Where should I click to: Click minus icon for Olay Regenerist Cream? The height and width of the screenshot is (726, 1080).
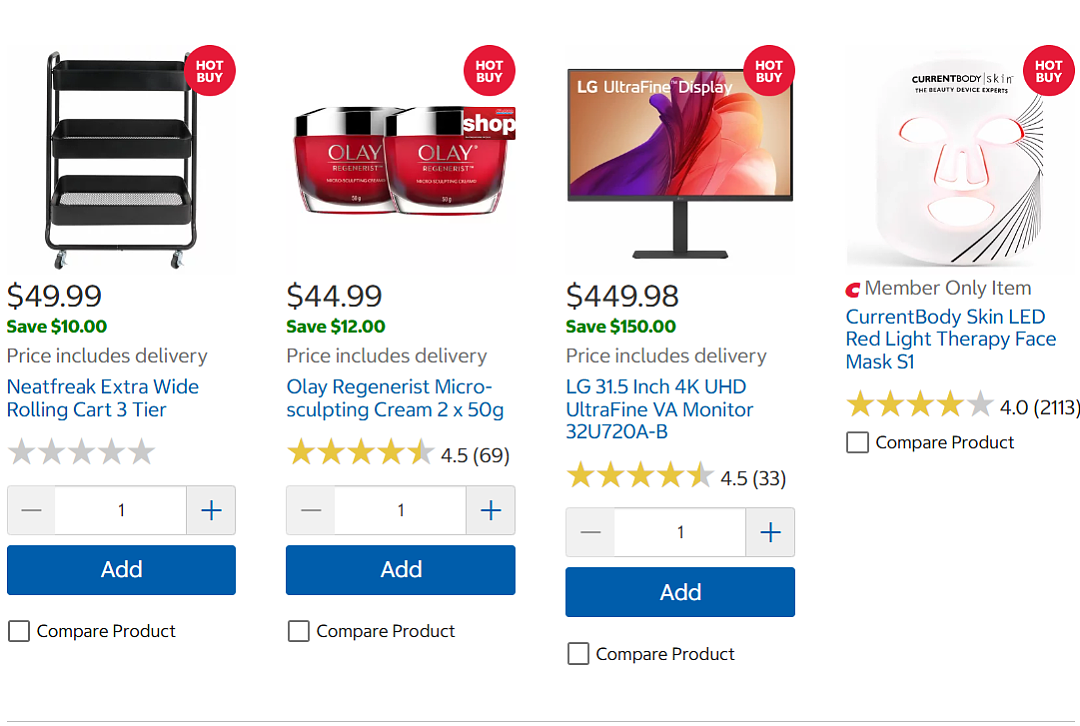[311, 510]
